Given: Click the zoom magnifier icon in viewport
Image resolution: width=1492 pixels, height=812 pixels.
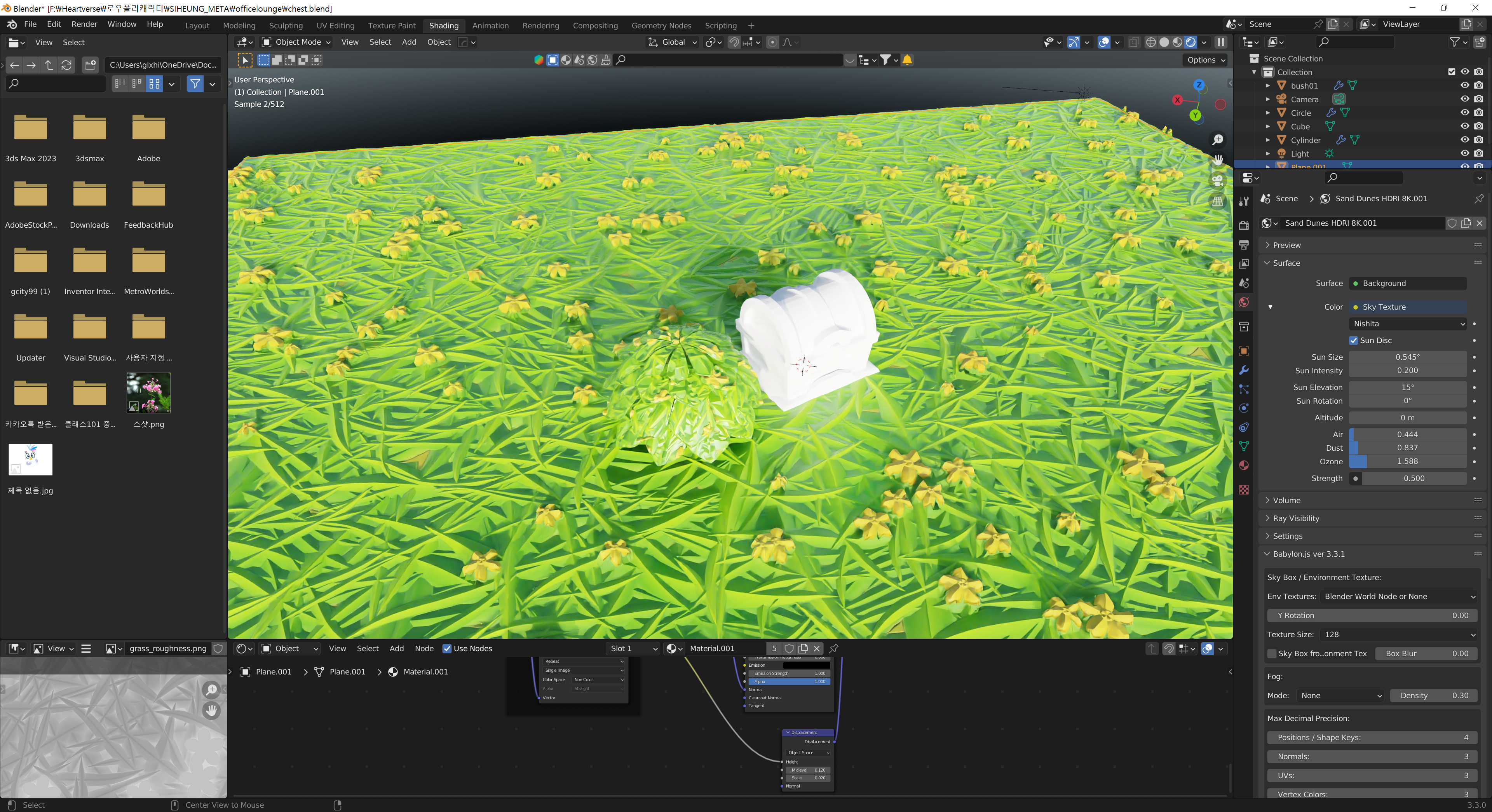Looking at the screenshot, I should pyautogui.click(x=1217, y=139).
